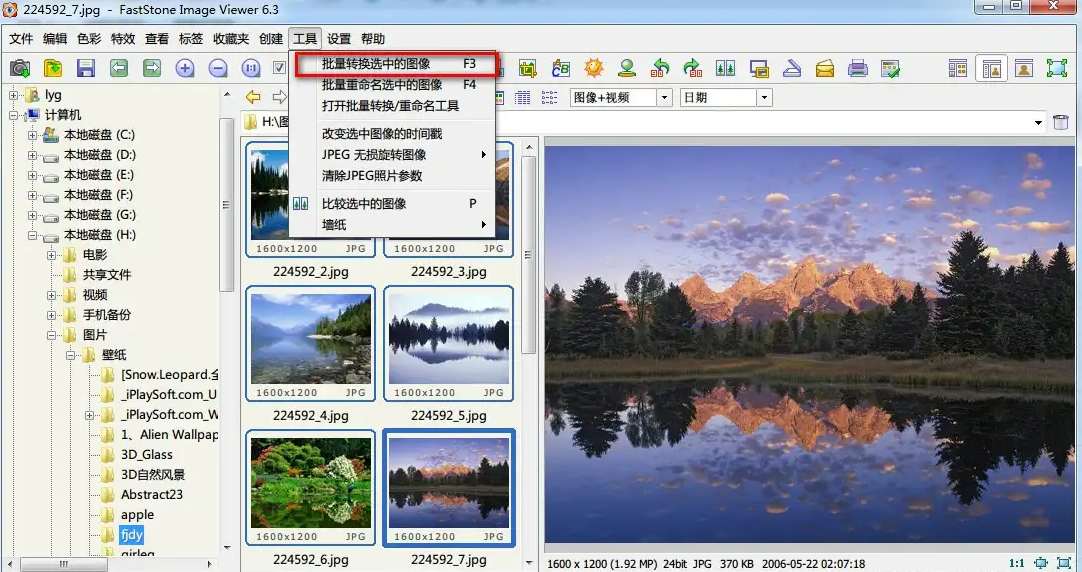Open the settings checkmark icon
The height and width of the screenshot is (572, 1082).
890,68
